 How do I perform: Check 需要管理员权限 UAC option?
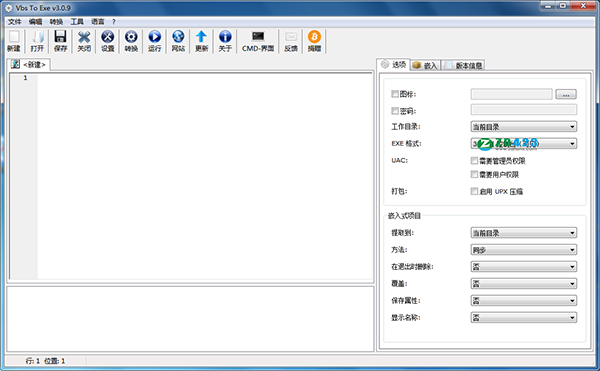click(x=474, y=161)
